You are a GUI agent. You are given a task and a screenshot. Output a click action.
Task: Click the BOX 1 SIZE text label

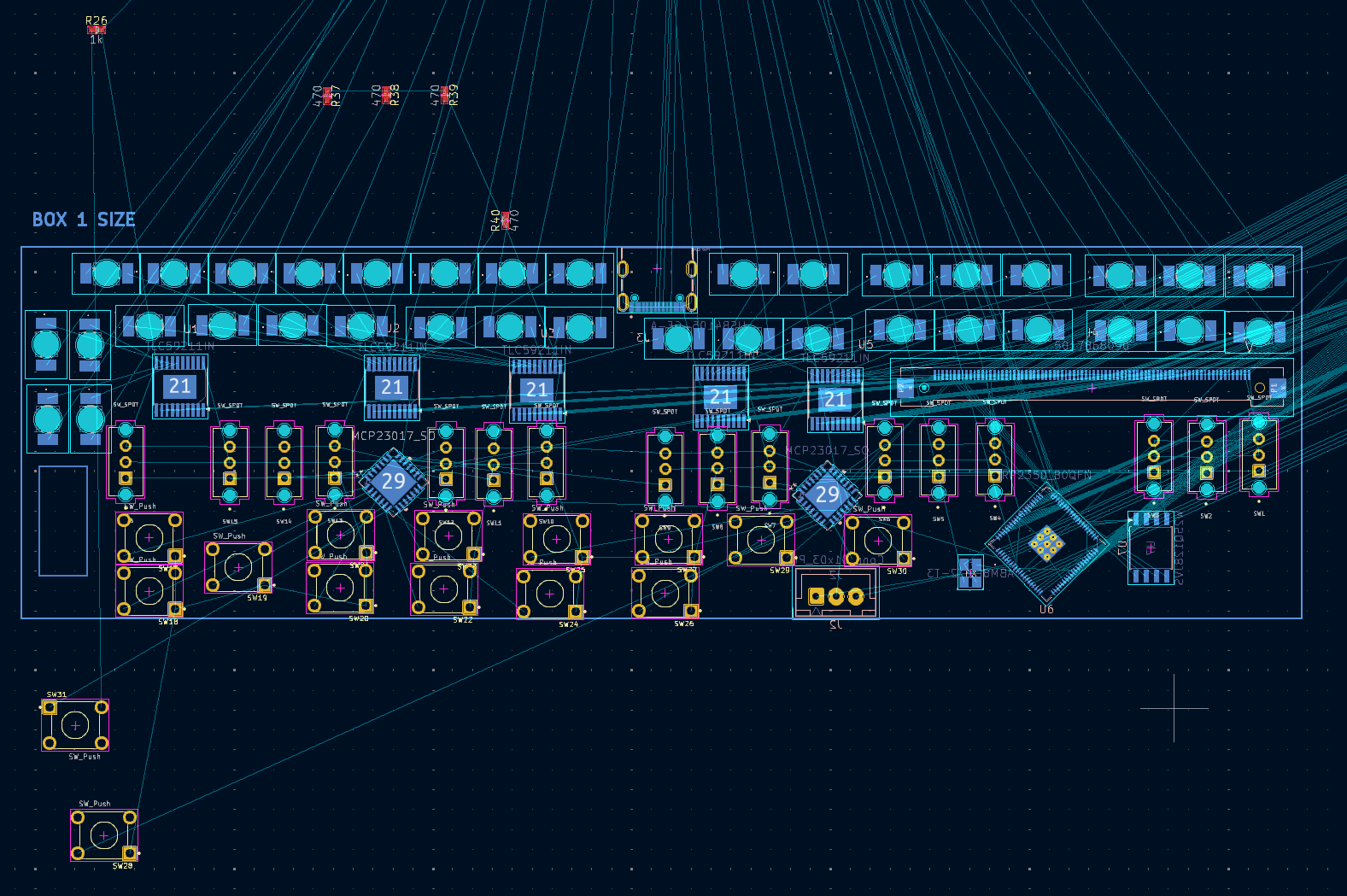pos(84,220)
